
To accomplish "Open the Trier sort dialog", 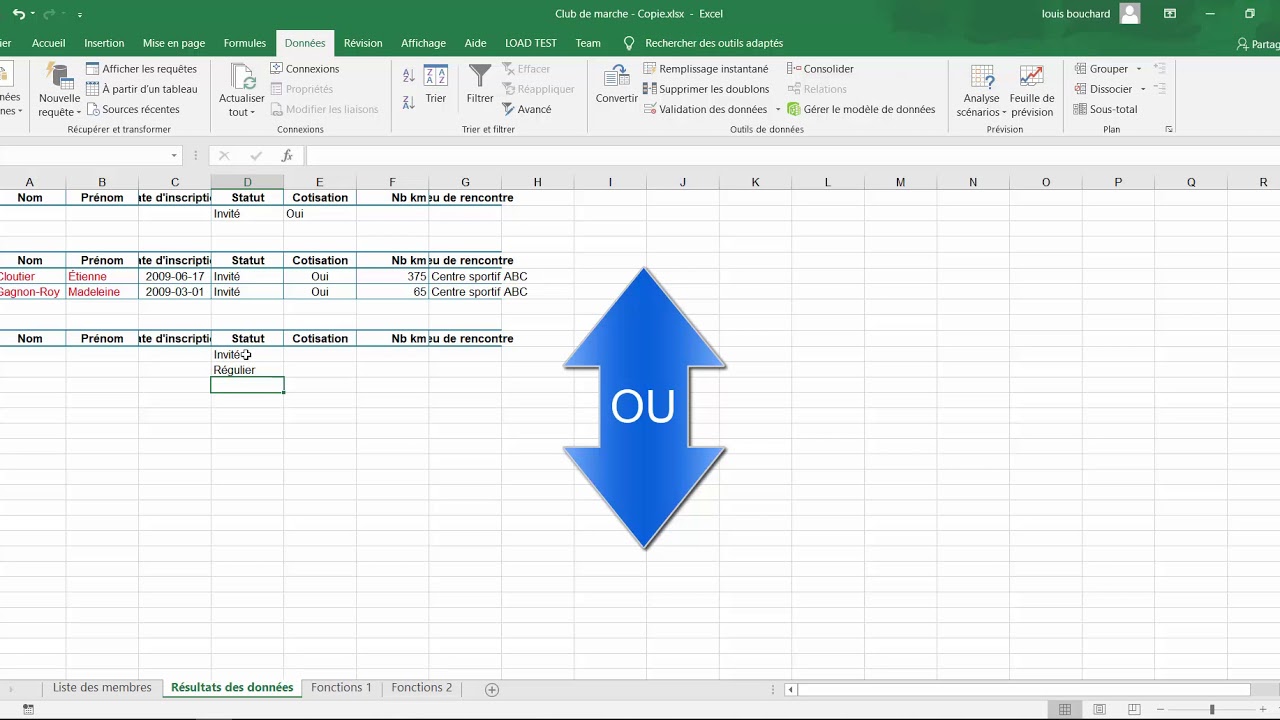I will (x=436, y=84).
